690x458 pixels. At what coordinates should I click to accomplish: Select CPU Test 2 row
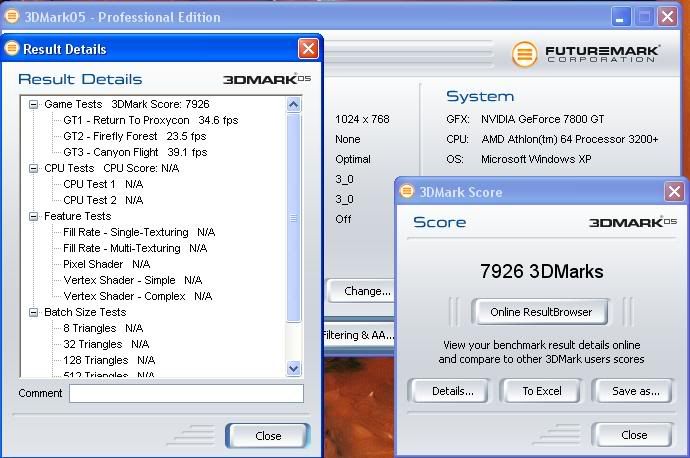[x=103, y=201]
